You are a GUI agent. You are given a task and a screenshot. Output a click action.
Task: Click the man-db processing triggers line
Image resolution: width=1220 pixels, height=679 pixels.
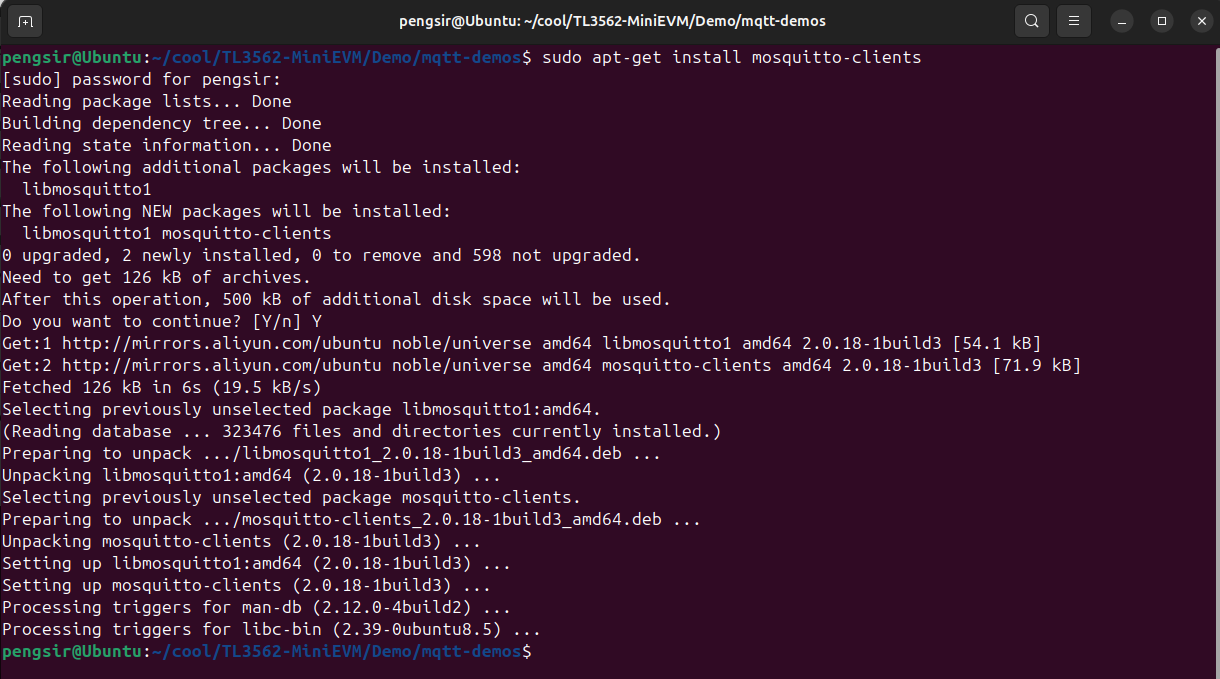coord(256,607)
